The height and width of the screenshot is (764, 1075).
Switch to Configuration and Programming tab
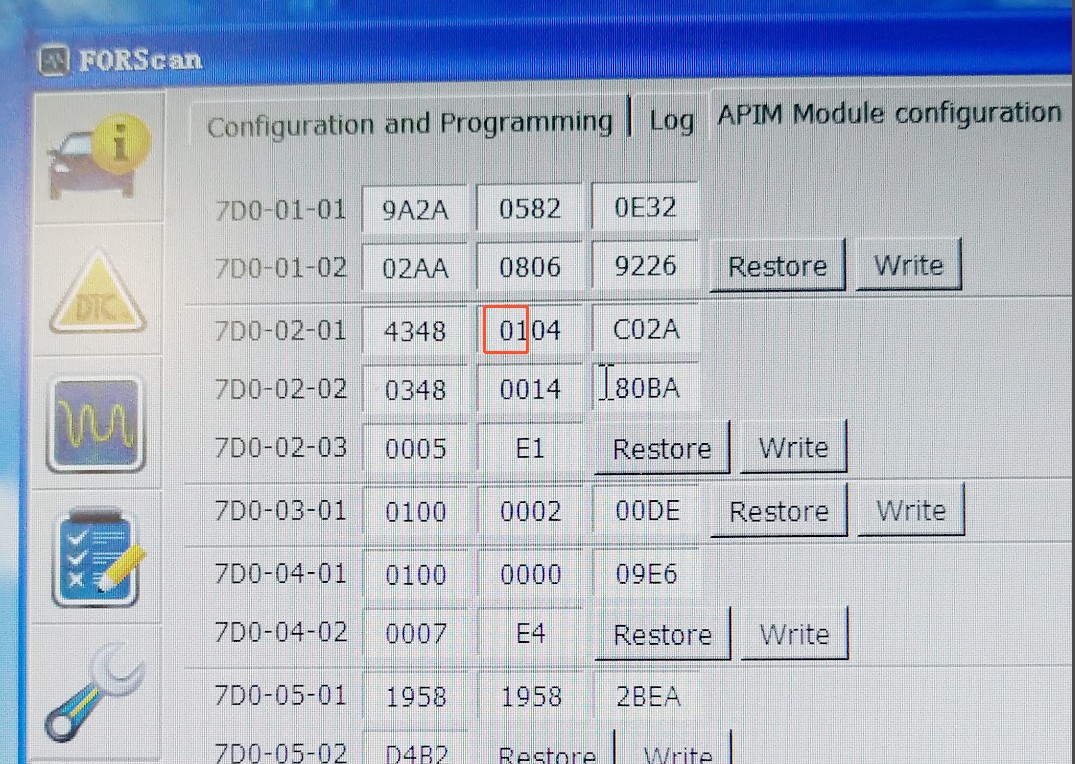coord(409,125)
